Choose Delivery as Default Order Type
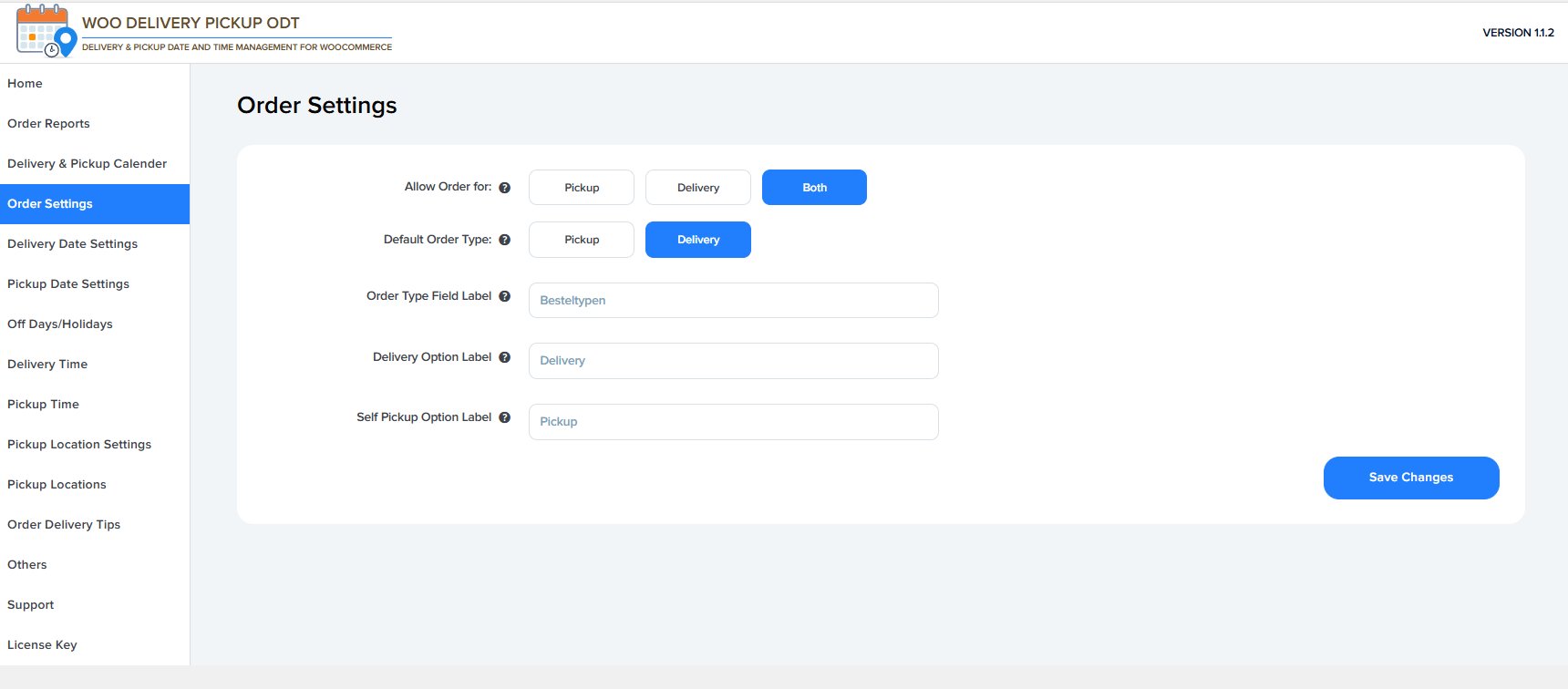The width and height of the screenshot is (1568, 689). (x=697, y=240)
